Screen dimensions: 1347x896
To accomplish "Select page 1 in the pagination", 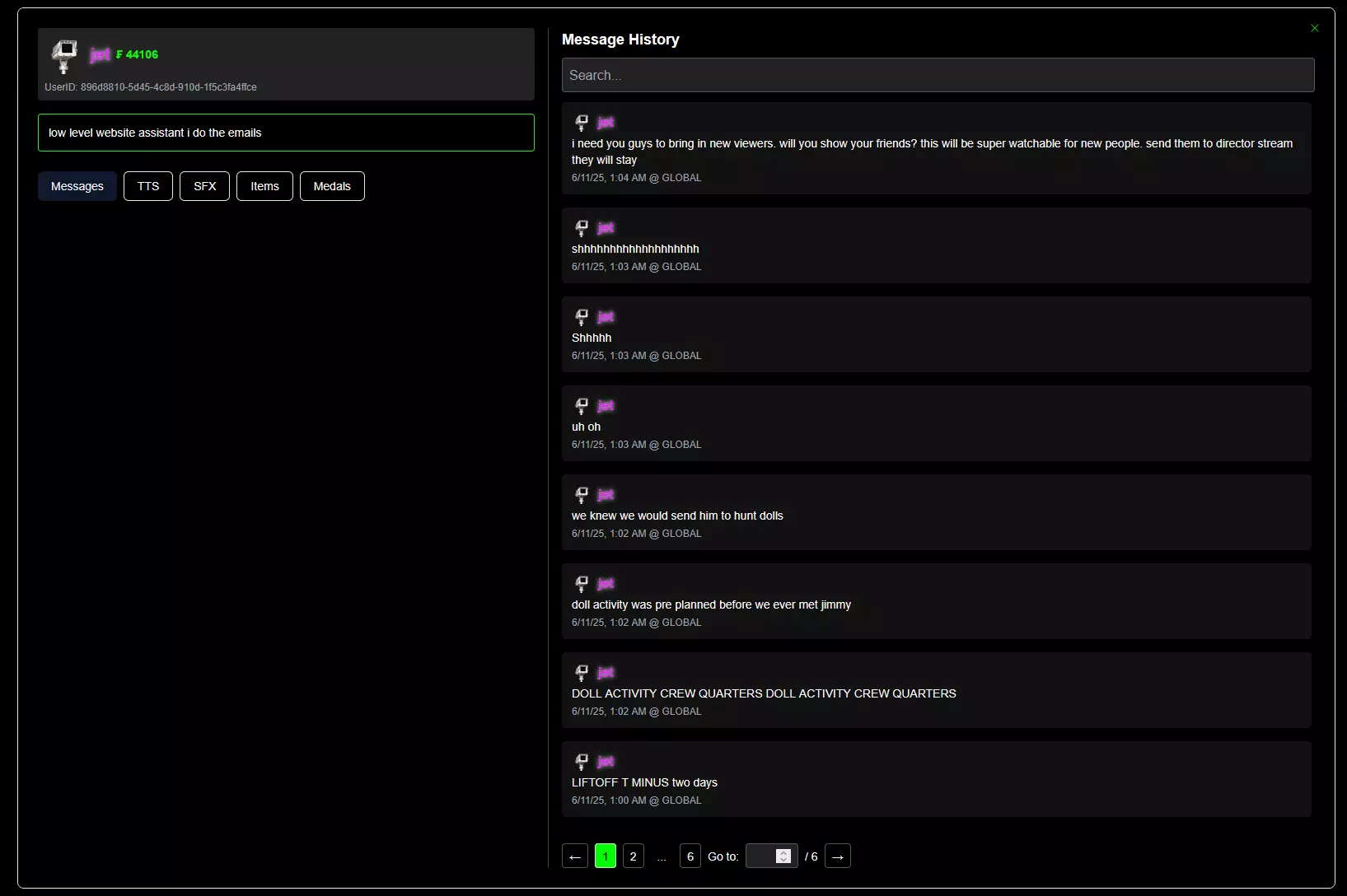I will [606, 856].
